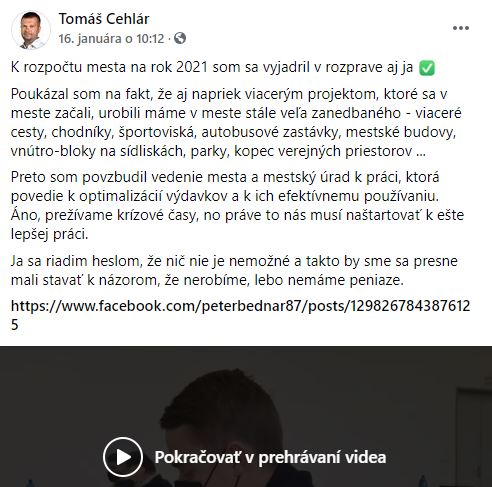The height and width of the screenshot is (487, 492).
Task: Click the green checkmark emoji in the first line
Action: pos(427,68)
